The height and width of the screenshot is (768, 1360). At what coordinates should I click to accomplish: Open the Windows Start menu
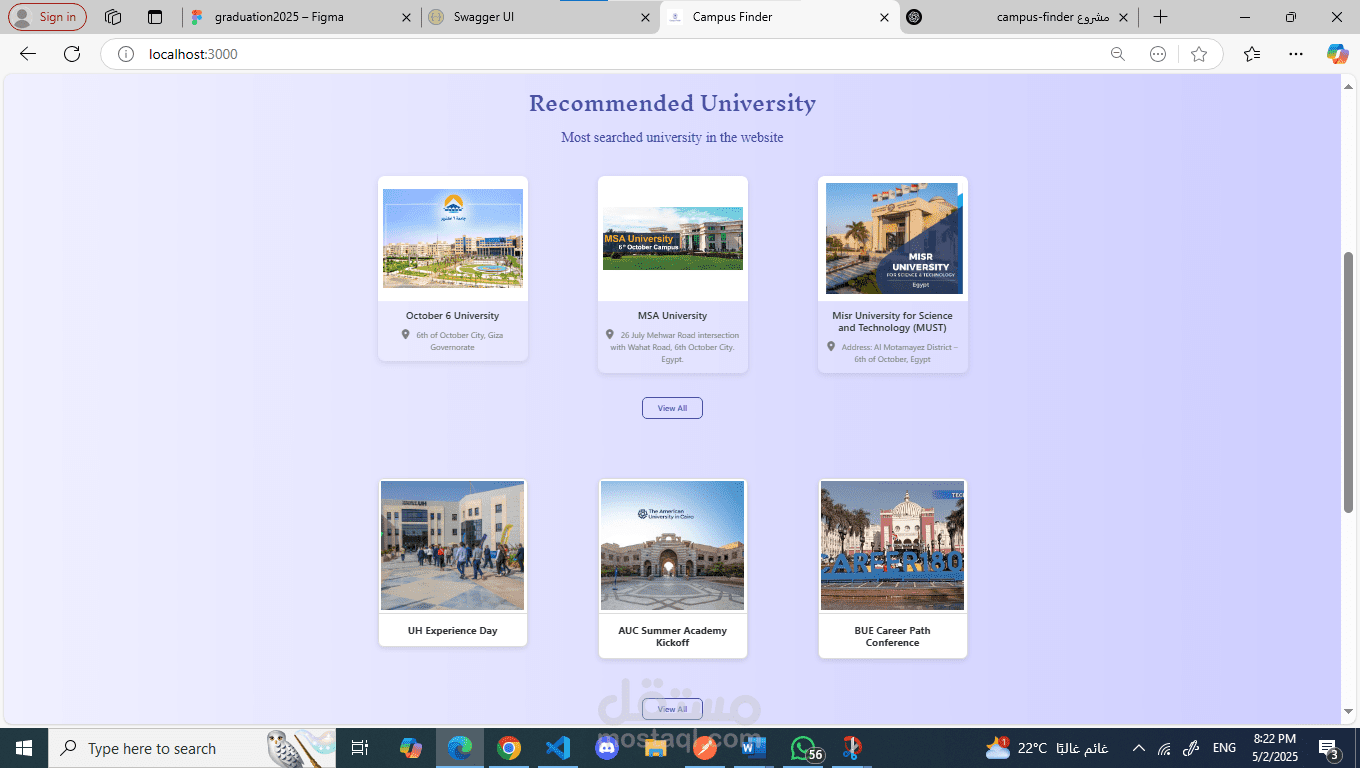[x=23, y=748]
